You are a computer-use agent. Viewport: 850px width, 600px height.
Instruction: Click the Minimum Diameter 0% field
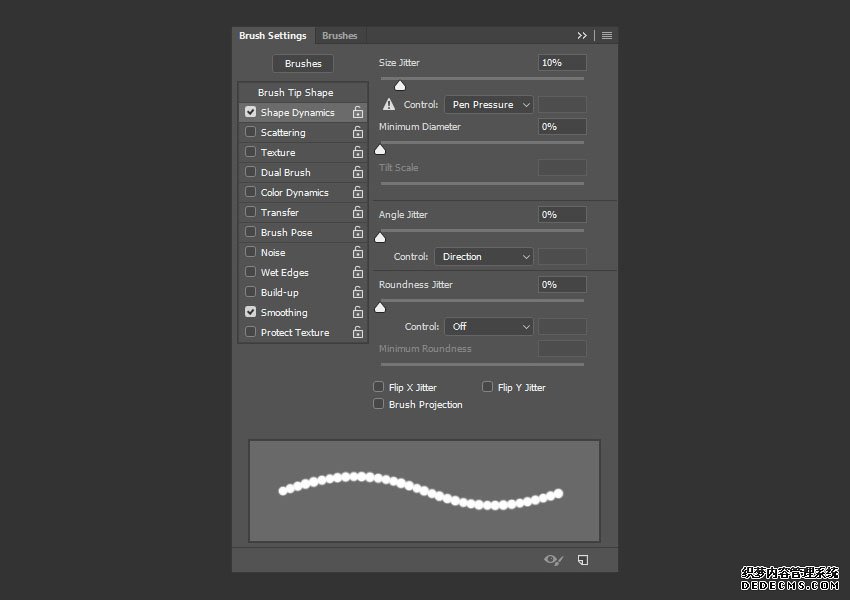point(562,126)
